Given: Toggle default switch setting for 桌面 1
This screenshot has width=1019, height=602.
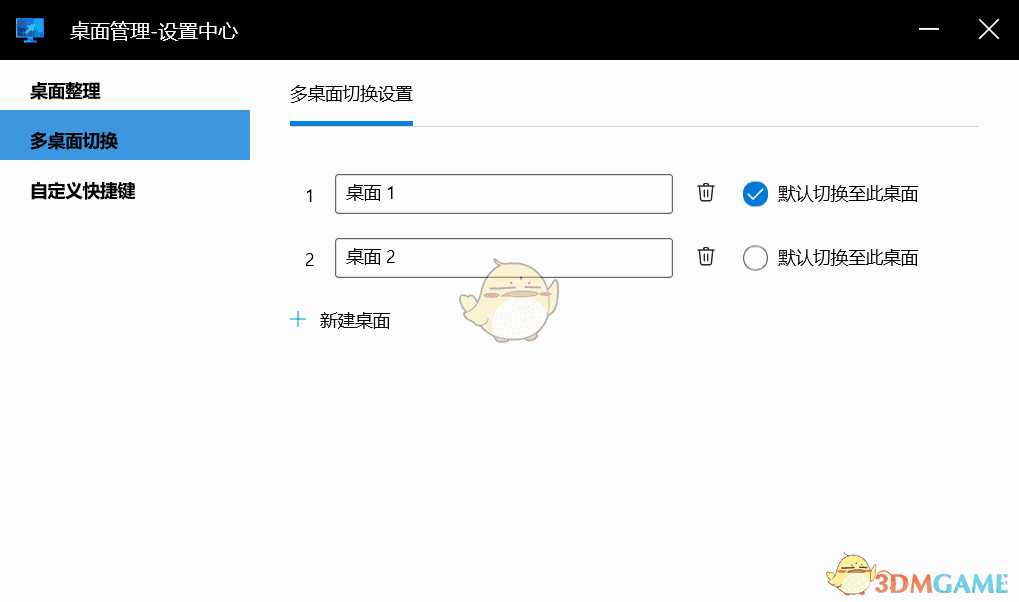Looking at the screenshot, I should click(755, 193).
